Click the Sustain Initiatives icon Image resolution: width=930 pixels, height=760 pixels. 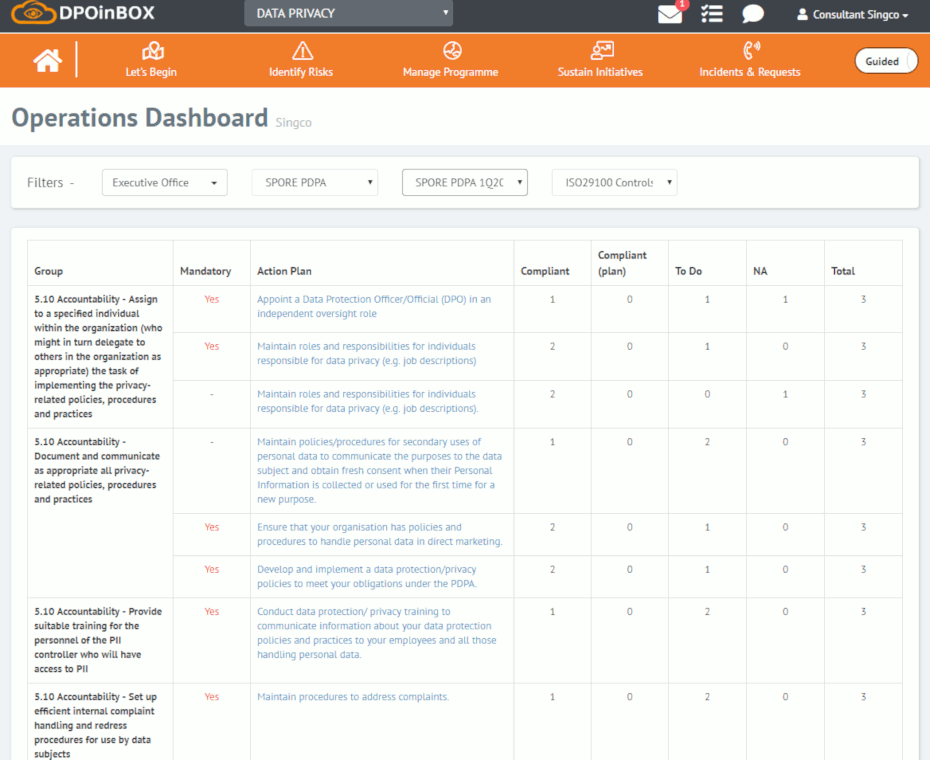[601, 52]
